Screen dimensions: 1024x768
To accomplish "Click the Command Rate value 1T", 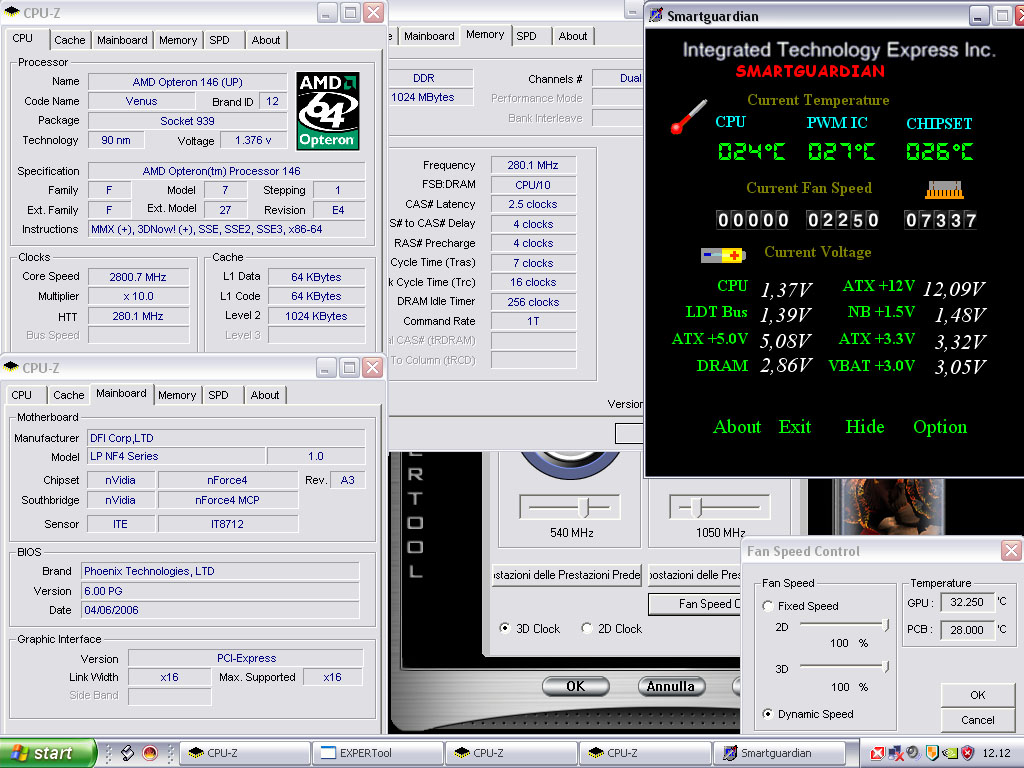I will point(533,321).
